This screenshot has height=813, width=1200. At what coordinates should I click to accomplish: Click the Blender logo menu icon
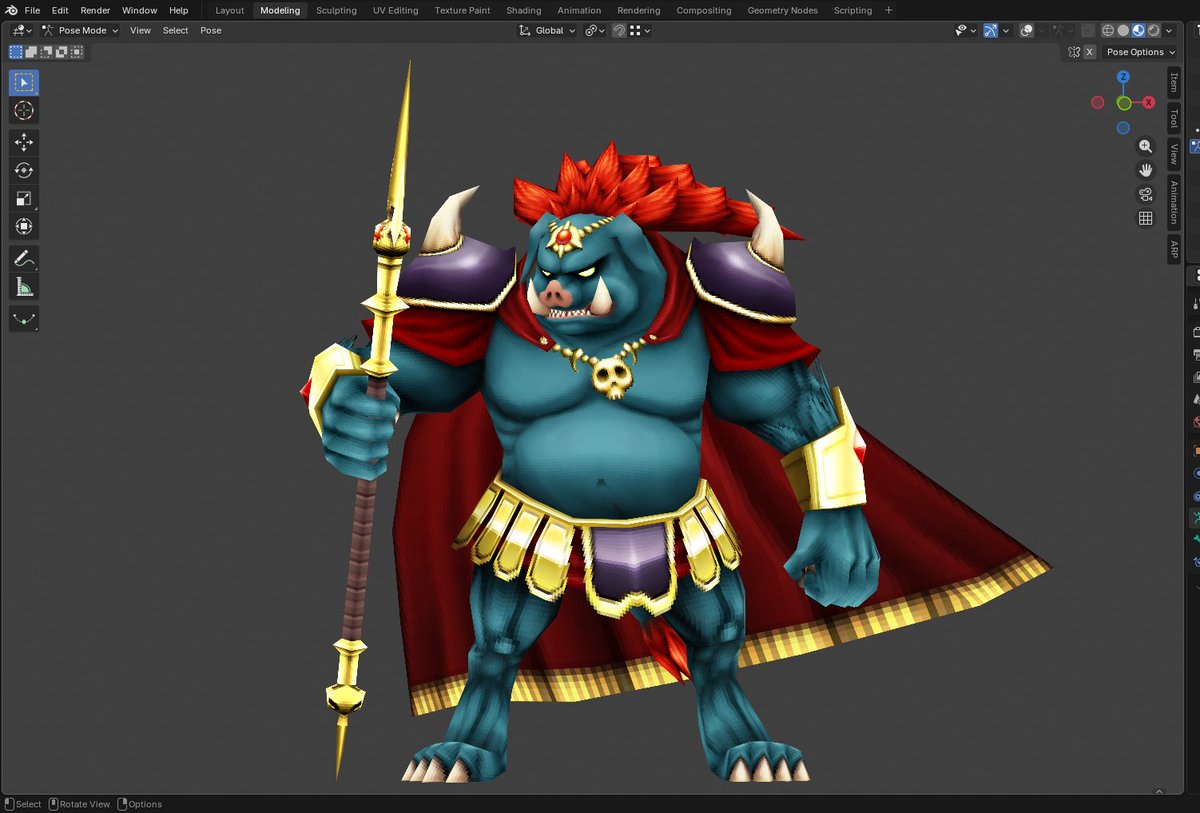[x=11, y=10]
